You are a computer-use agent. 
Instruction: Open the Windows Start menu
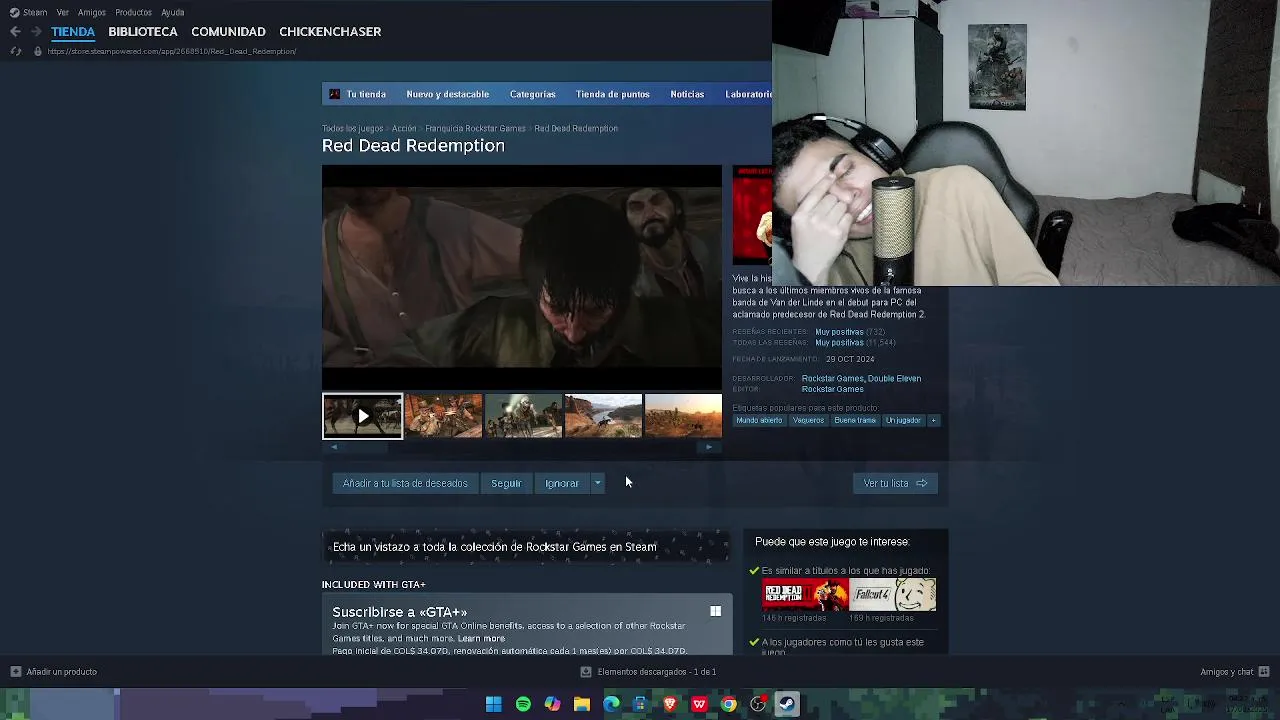pyautogui.click(x=493, y=704)
